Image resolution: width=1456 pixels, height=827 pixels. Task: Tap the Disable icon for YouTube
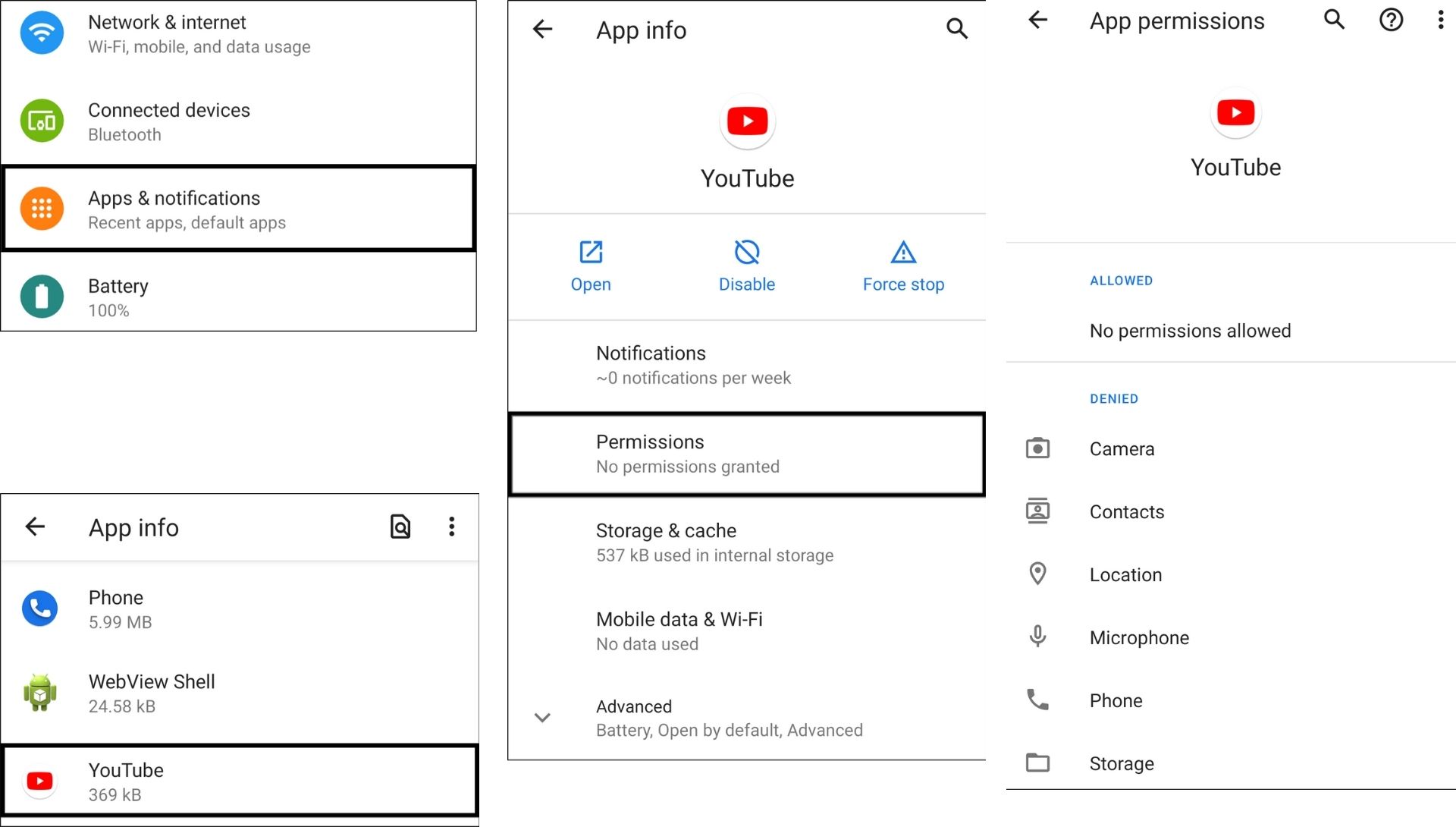click(747, 252)
